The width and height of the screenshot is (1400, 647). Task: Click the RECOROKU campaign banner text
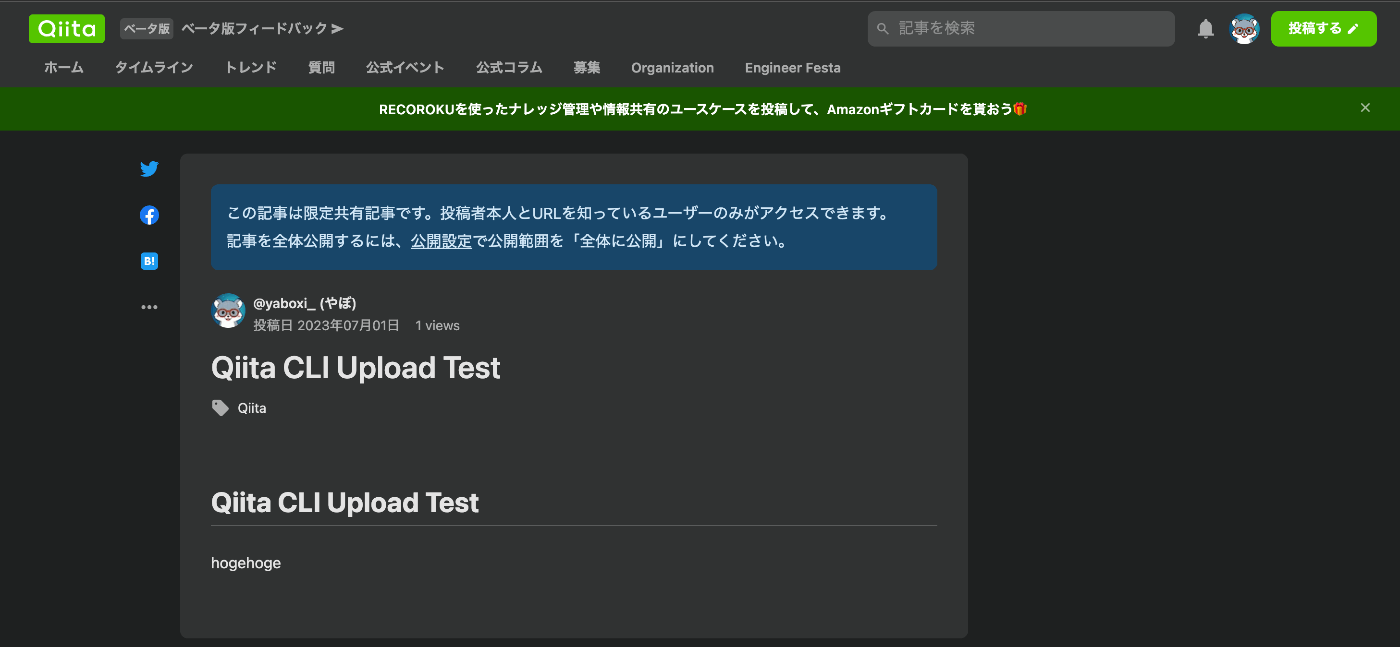pos(703,109)
